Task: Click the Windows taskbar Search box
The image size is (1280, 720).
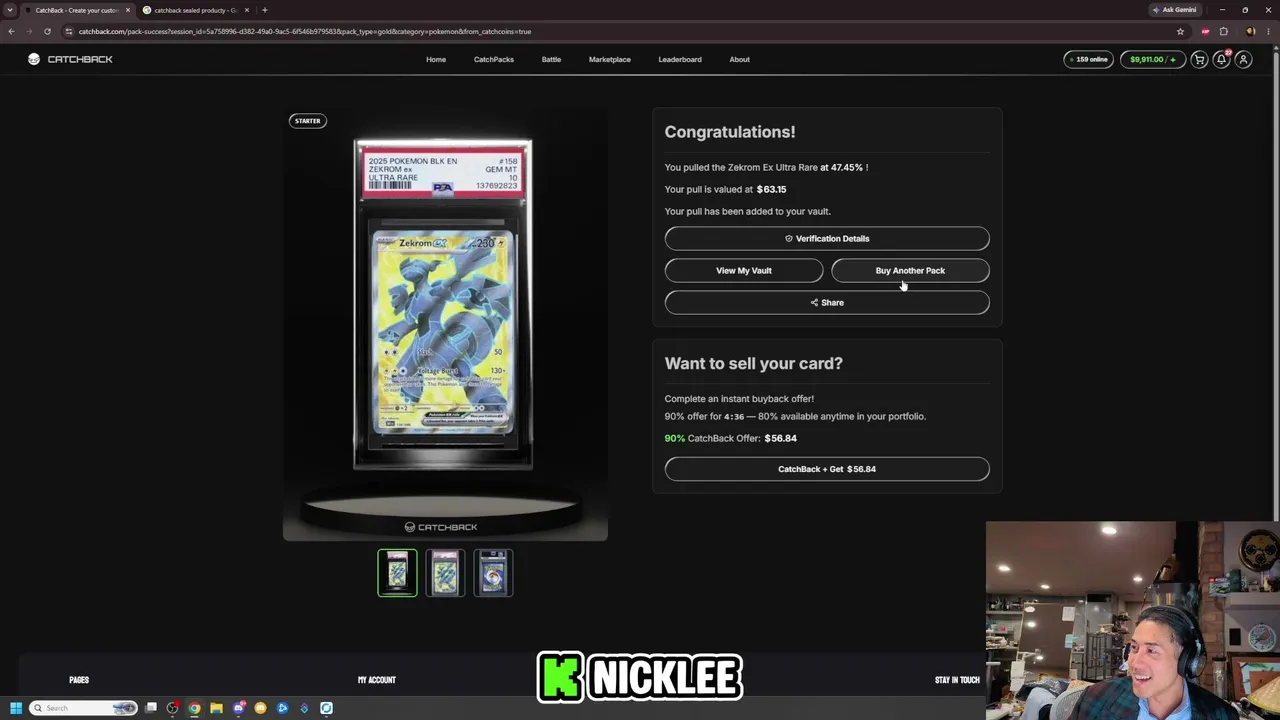Action: pyautogui.click(x=83, y=708)
